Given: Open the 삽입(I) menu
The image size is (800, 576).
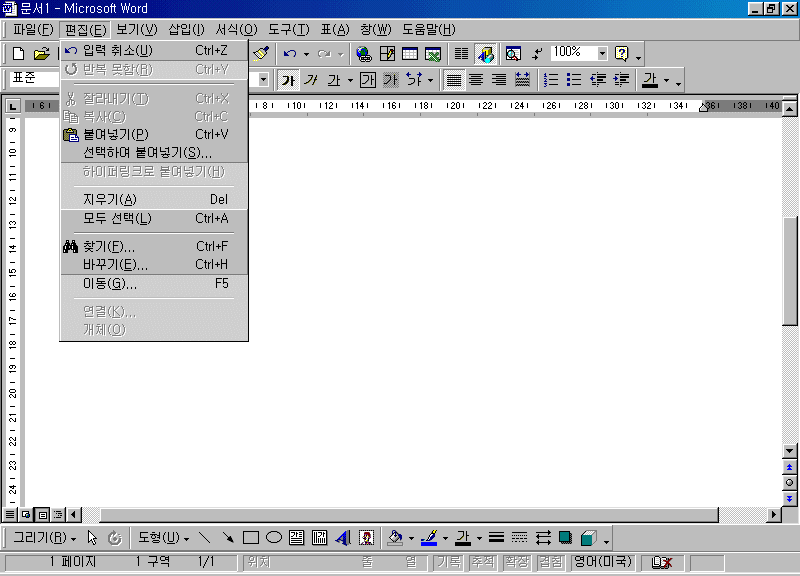Looking at the screenshot, I should click(x=186, y=30).
